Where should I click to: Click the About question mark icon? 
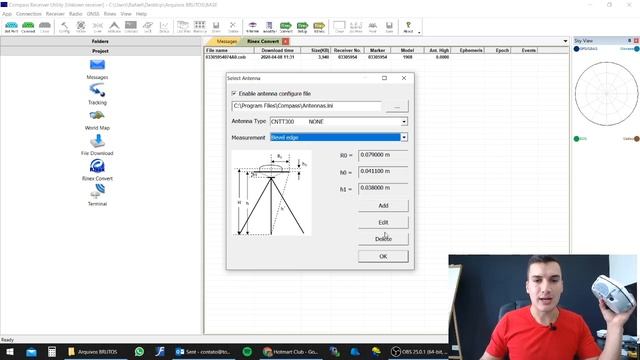point(408,27)
